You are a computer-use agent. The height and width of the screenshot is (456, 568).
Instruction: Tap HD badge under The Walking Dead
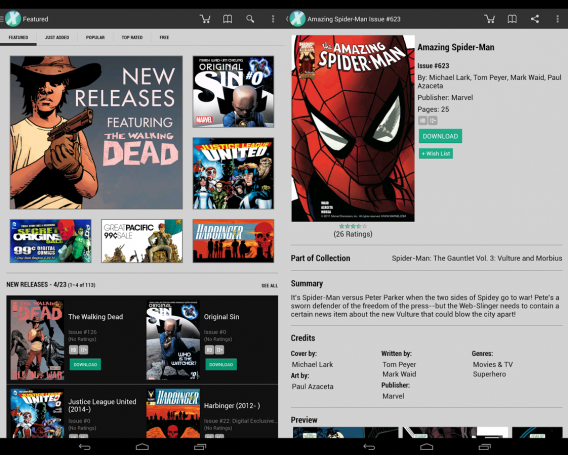point(73,350)
